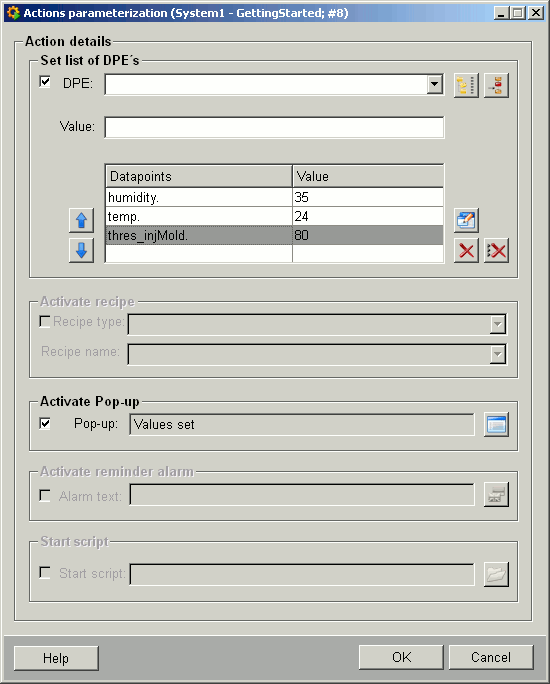Enable the Recipe type checkbox
Viewport: 550px width, 684px height.
coord(45,322)
